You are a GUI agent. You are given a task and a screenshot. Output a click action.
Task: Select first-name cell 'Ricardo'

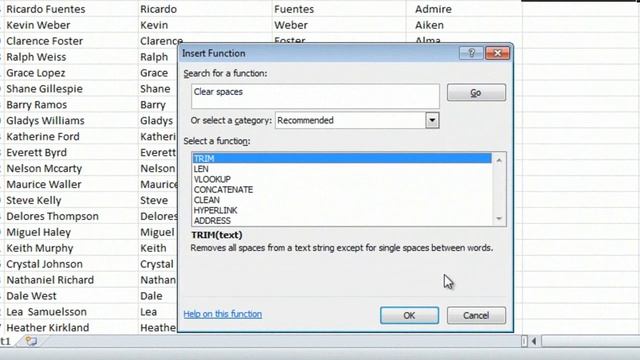[205, 9]
